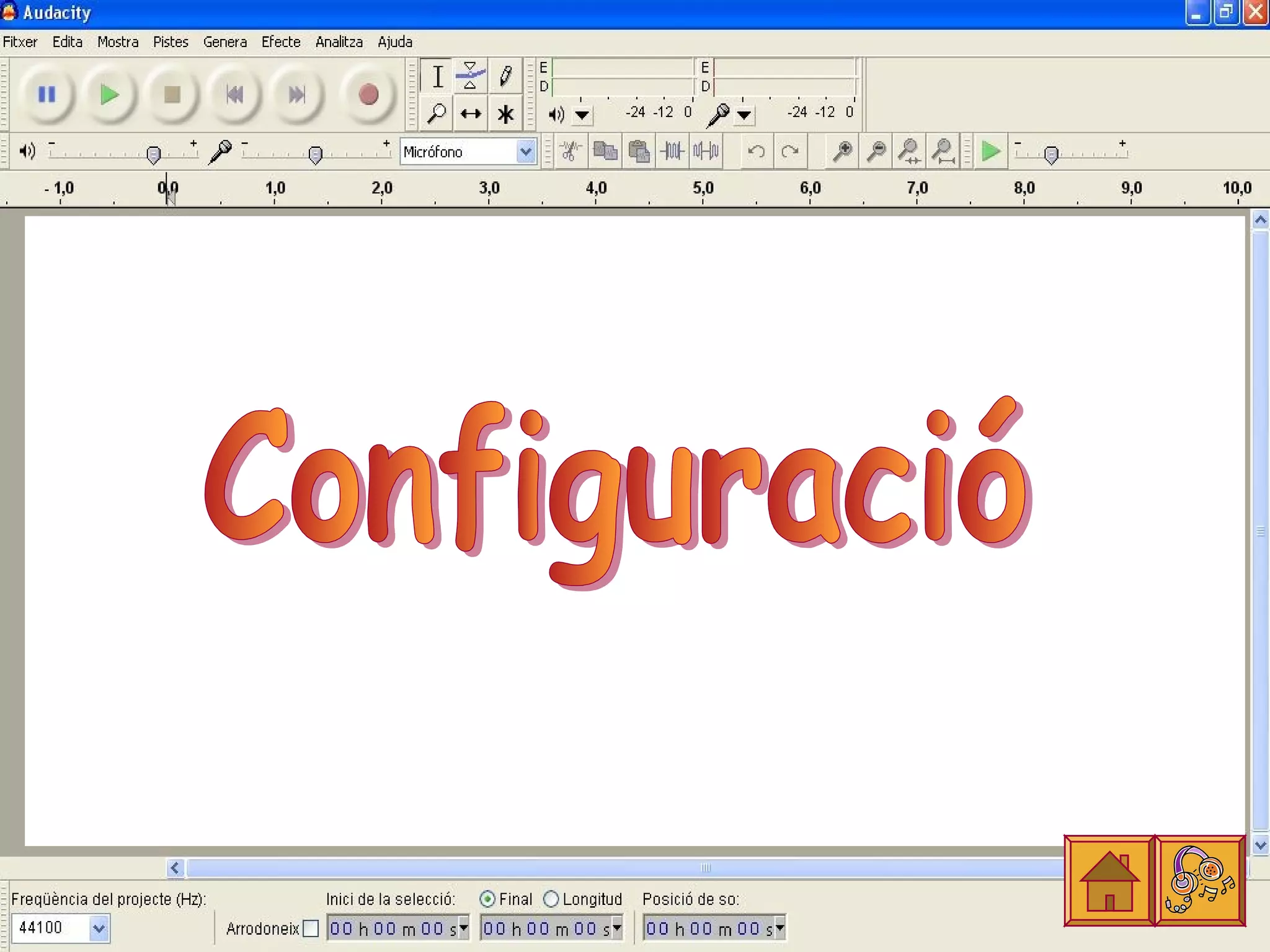Open the Pistes menu
Viewport: 1270px width, 952px height.
(x=171, y=42)
